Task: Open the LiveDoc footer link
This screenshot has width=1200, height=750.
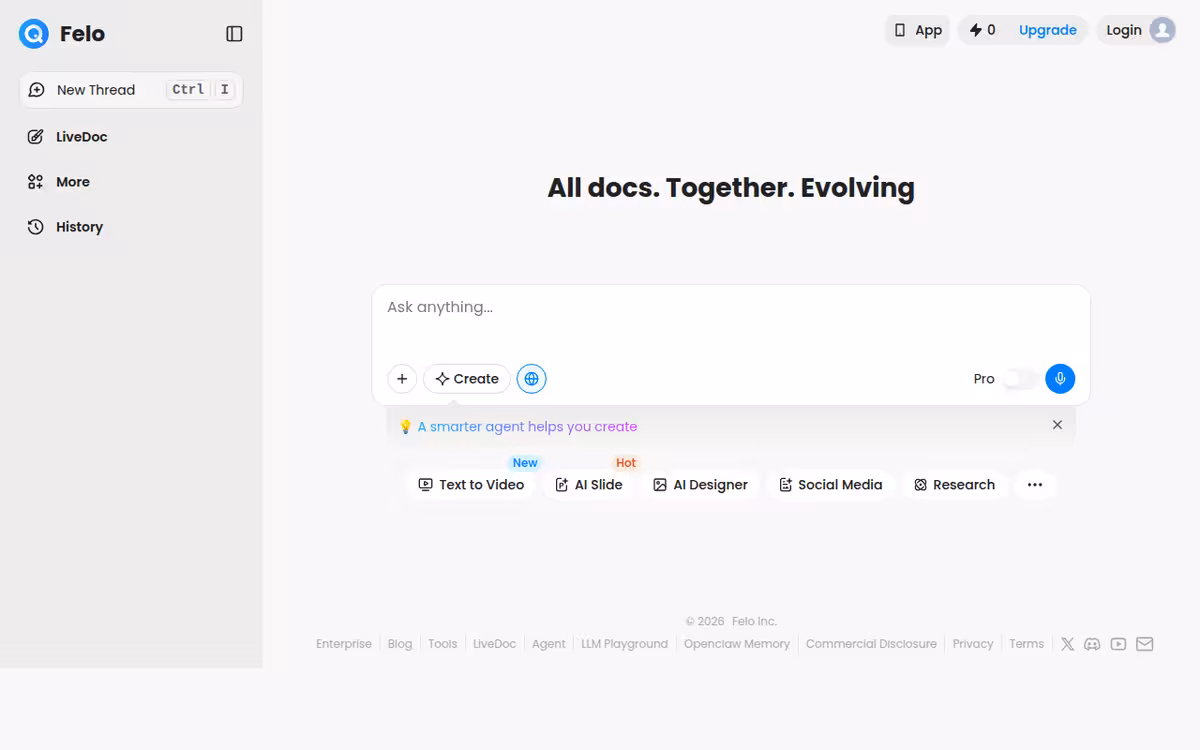Action: coord(495,644)
